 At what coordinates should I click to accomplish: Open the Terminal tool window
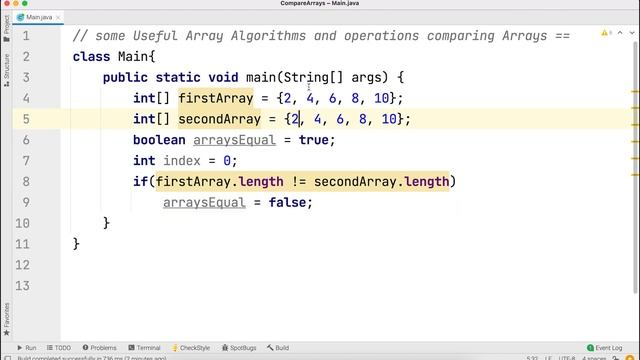[x=144, y=348]
